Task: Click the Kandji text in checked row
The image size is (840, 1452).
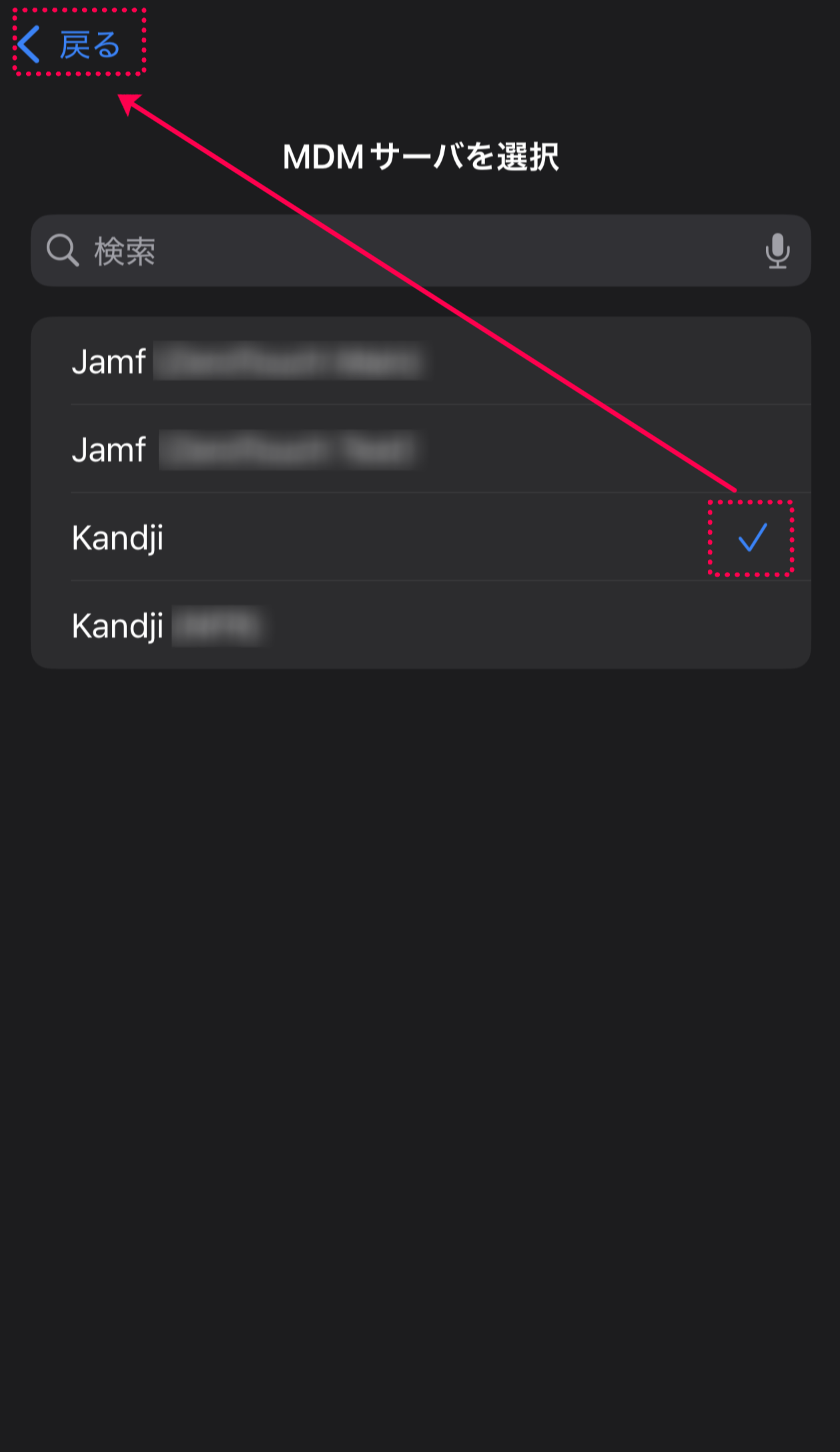Action: pos(117,538)
